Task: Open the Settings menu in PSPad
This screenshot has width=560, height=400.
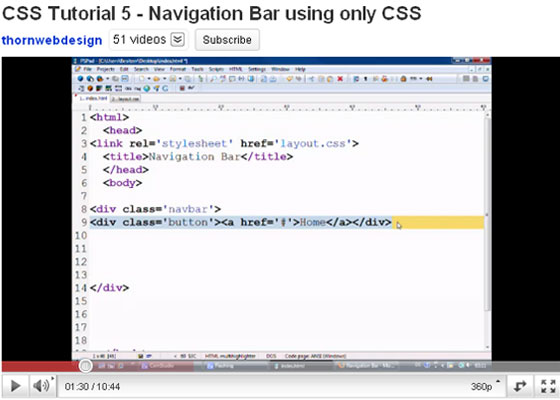Action: coord(257,69)
